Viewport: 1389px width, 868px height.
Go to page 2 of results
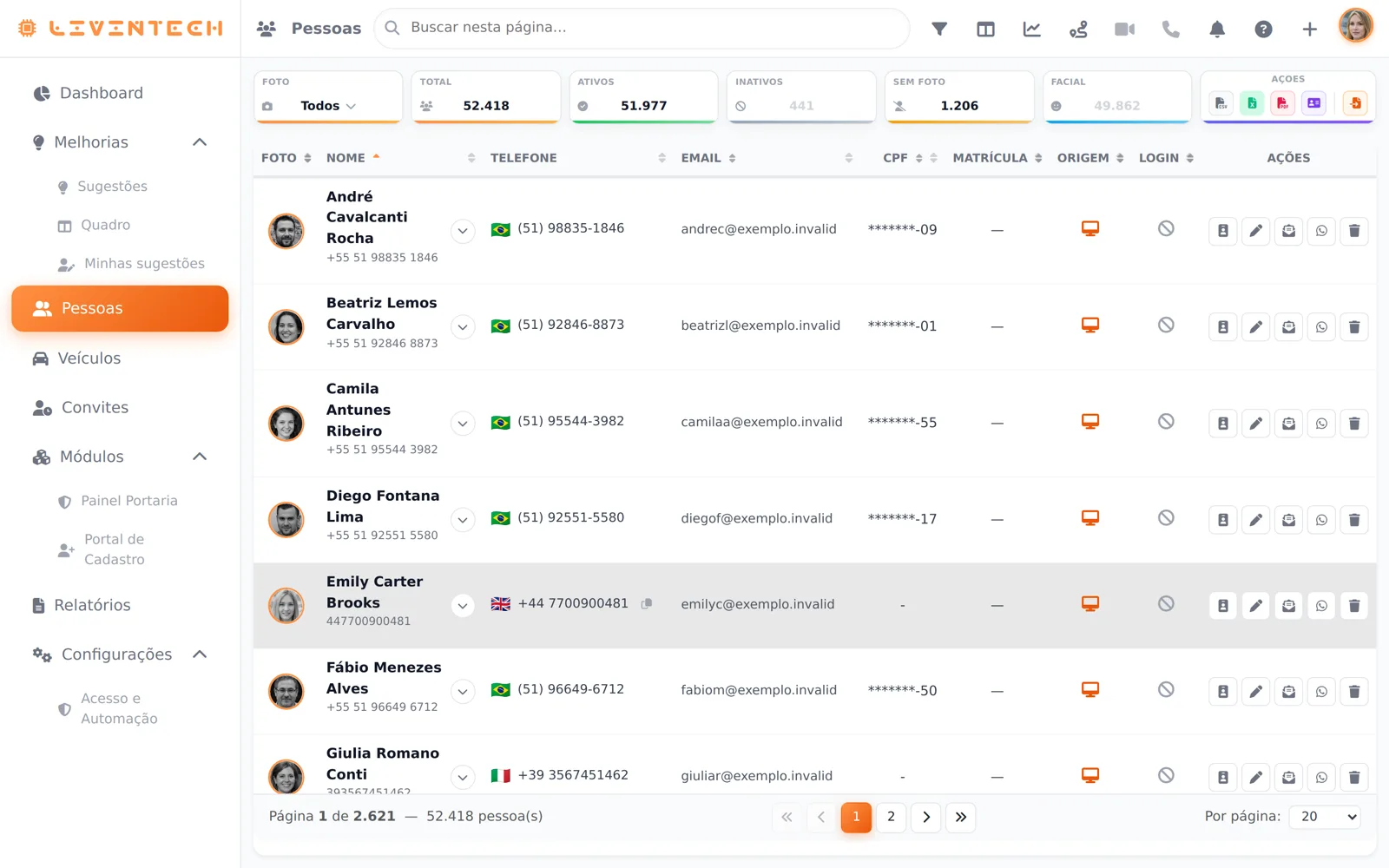pyautogui.click(x=891, y=817)
